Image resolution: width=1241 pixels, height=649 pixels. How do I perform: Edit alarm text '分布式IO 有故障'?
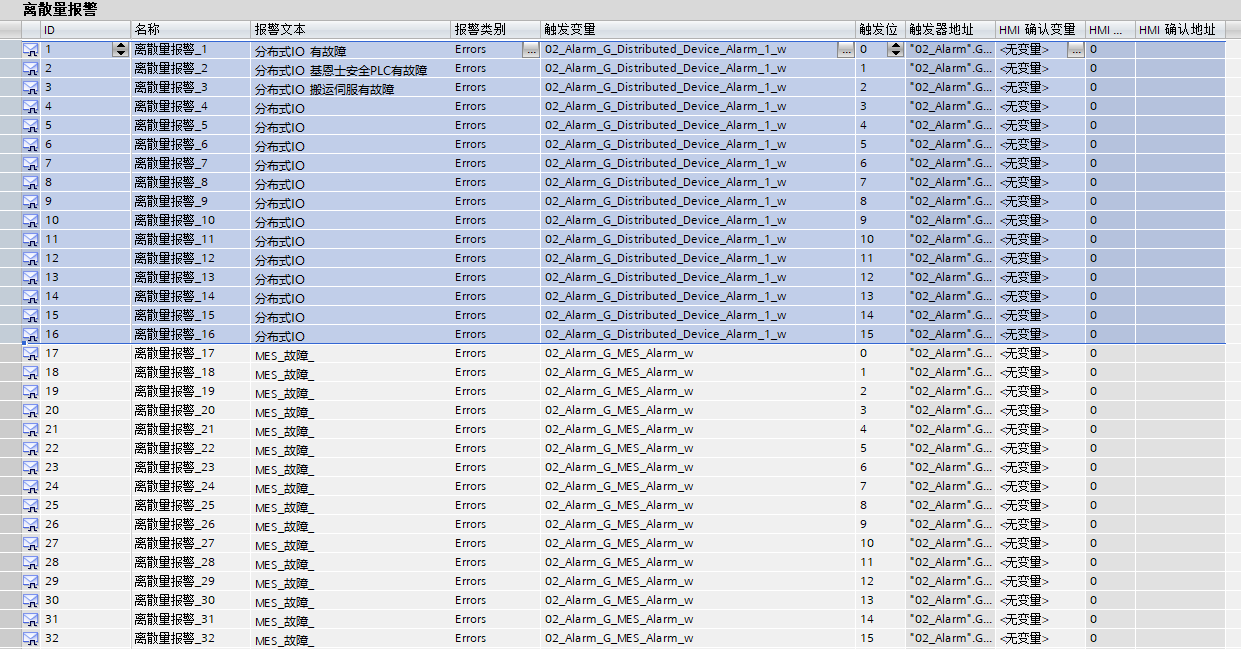tap(301, 51)
